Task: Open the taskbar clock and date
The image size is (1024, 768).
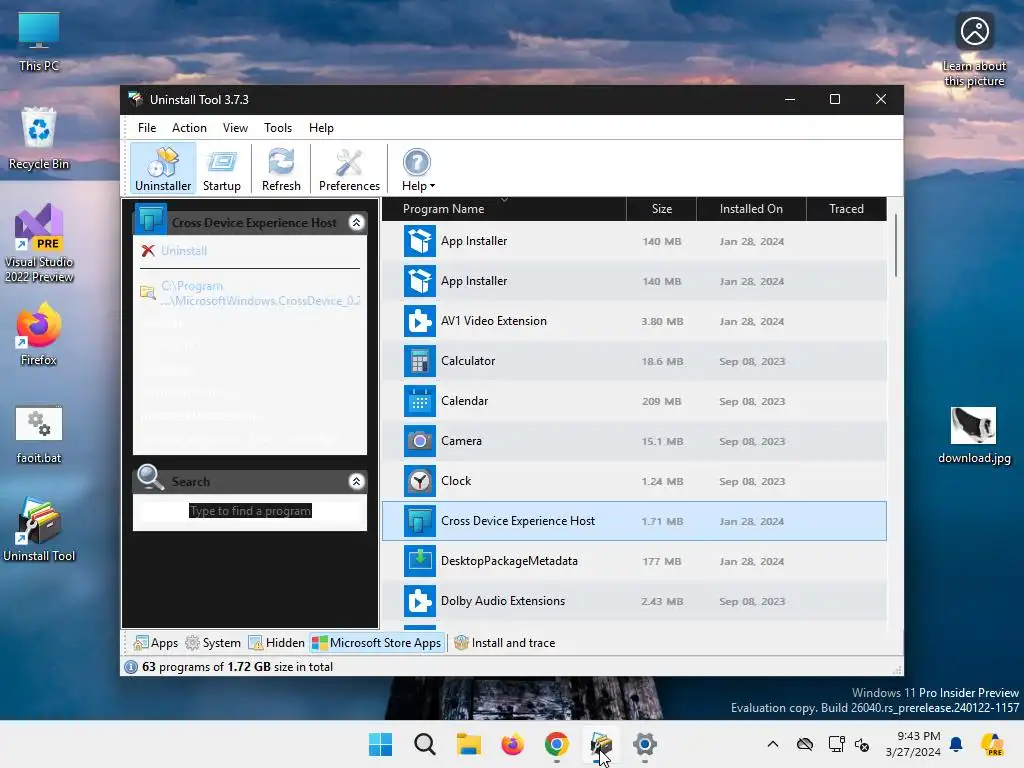Action: 913,744
